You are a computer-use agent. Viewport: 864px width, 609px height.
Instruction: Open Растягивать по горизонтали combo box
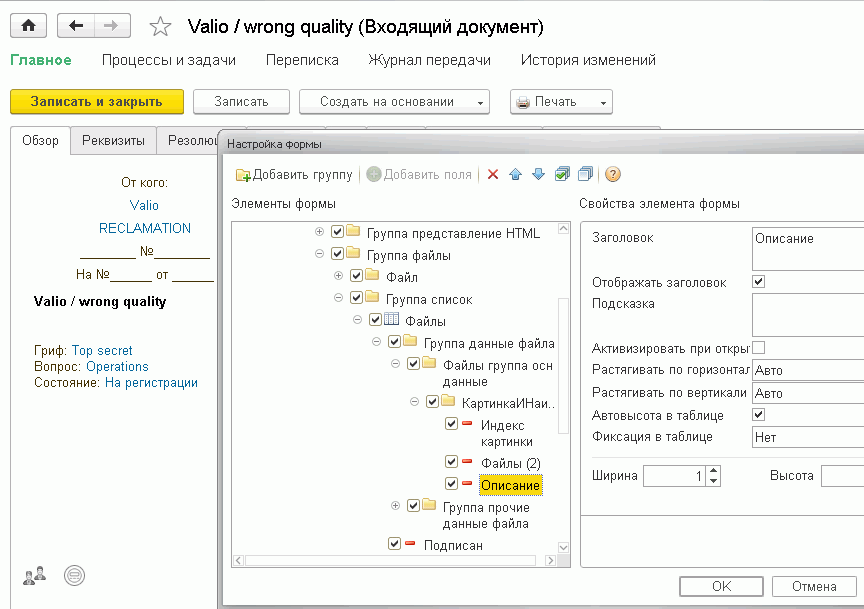pyautogui.click(x=808, y=370)
